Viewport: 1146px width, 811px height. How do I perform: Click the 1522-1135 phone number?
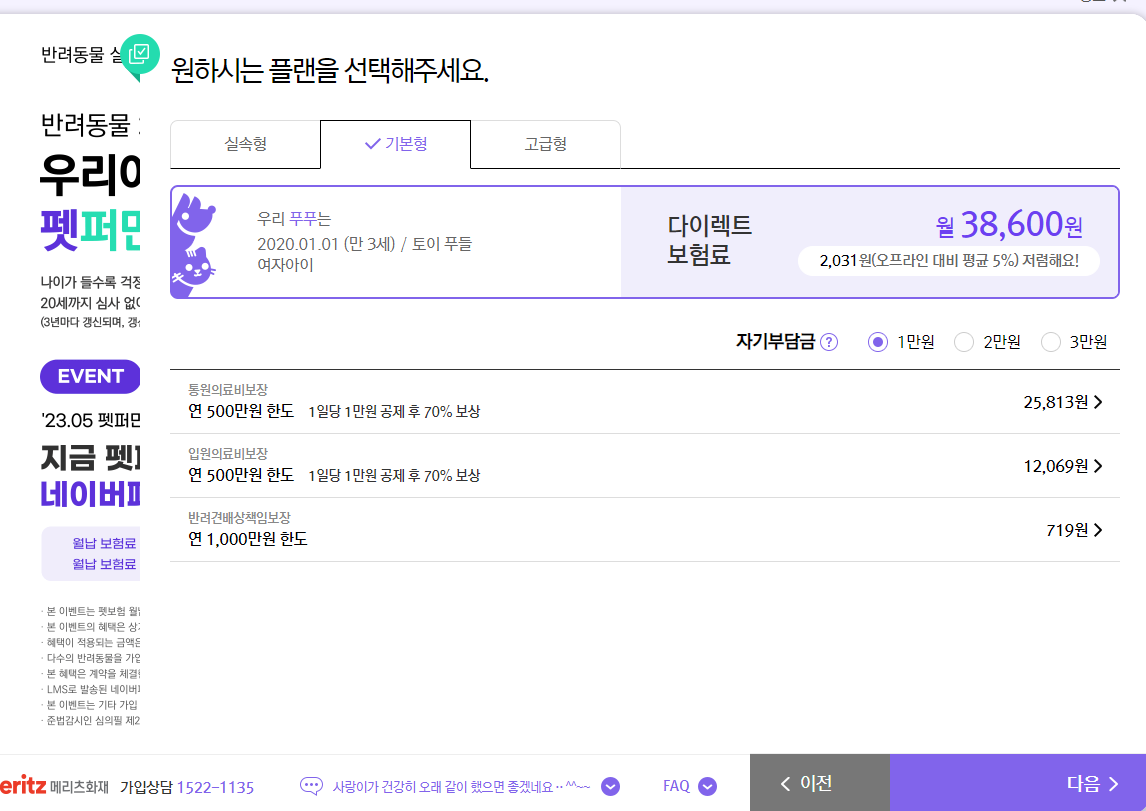click(x=215, y=788)
